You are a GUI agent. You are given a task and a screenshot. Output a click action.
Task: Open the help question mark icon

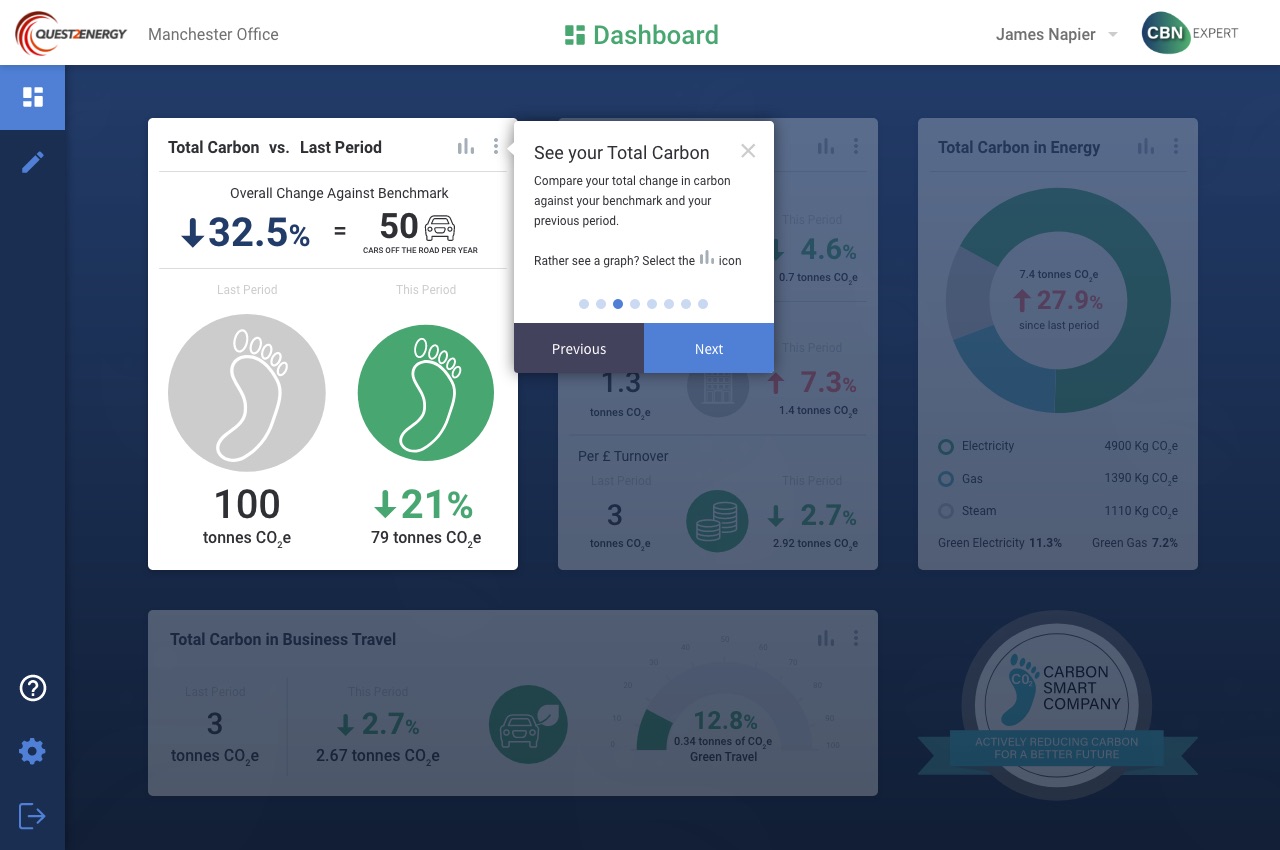pos(33,688)
